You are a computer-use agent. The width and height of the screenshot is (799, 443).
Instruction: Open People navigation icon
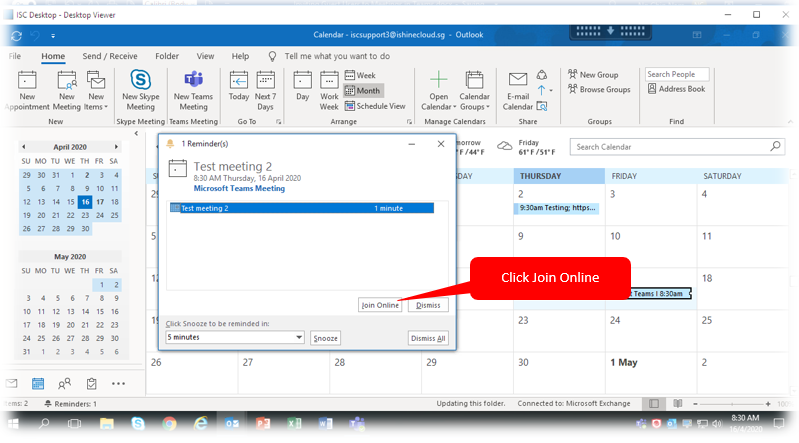[64, 383]
